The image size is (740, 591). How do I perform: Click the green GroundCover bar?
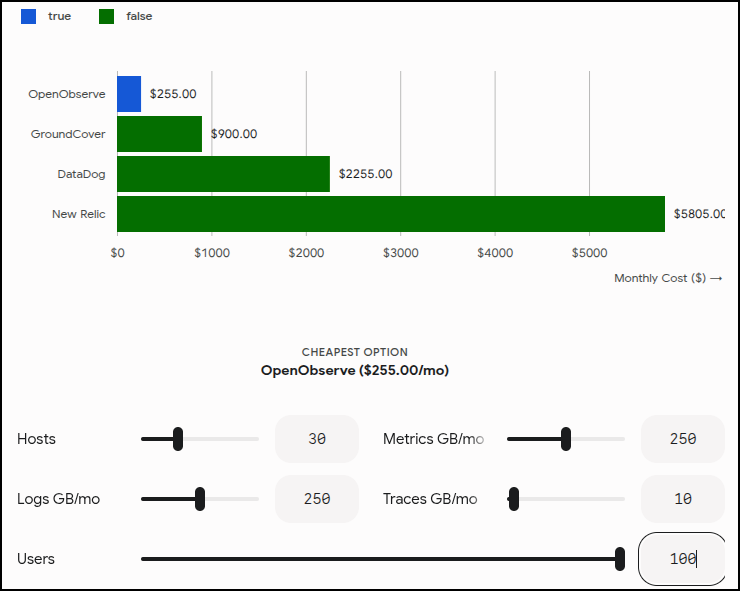click(x=160, y=134)
